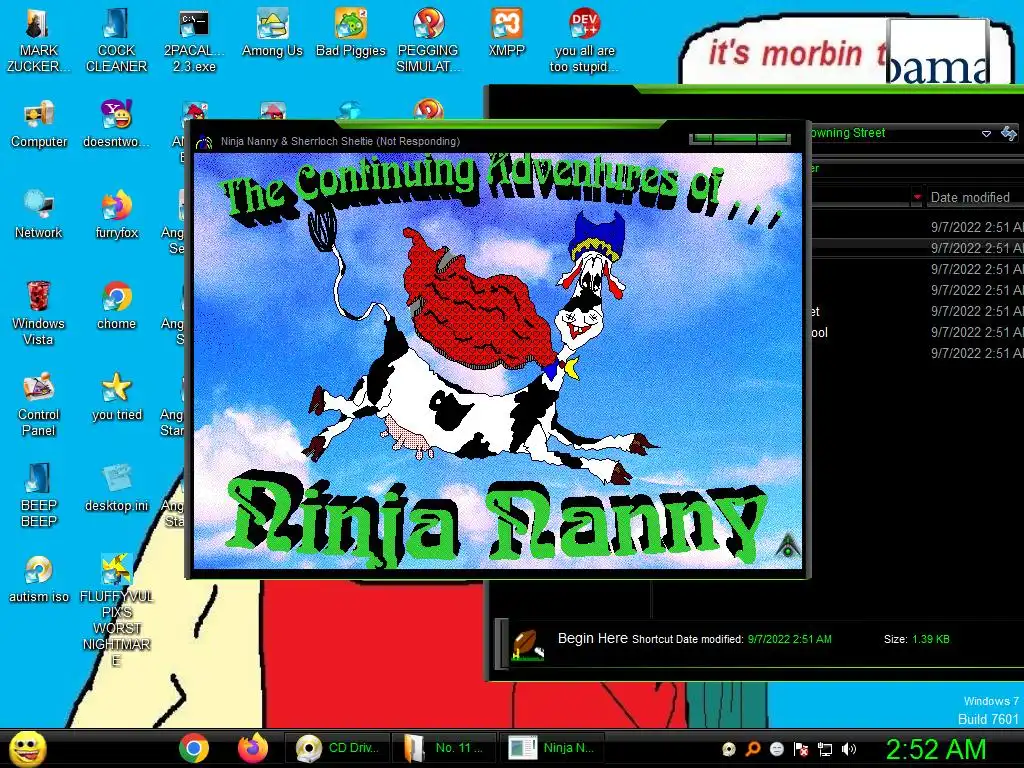Select the Network desktop icon

point(39,215)
